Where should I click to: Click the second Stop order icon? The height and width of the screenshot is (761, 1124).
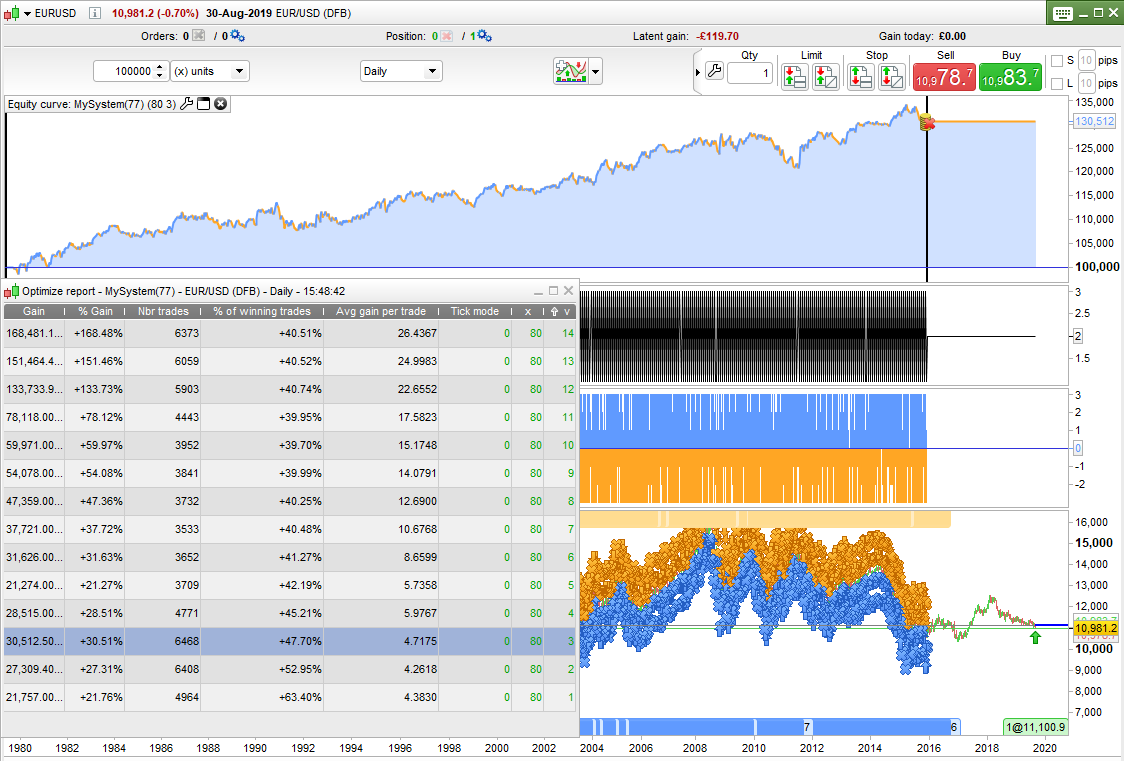tap(891, 76)
